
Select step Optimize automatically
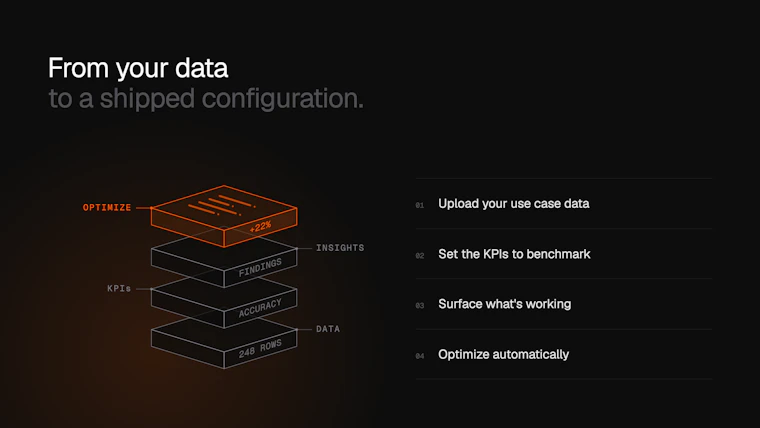[x=564, y=354]
